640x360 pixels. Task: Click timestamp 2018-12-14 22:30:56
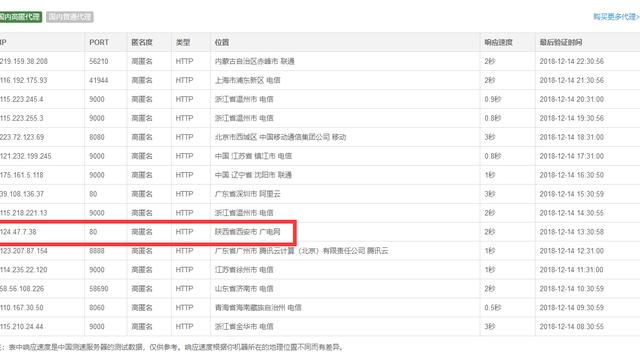(571, 61)
